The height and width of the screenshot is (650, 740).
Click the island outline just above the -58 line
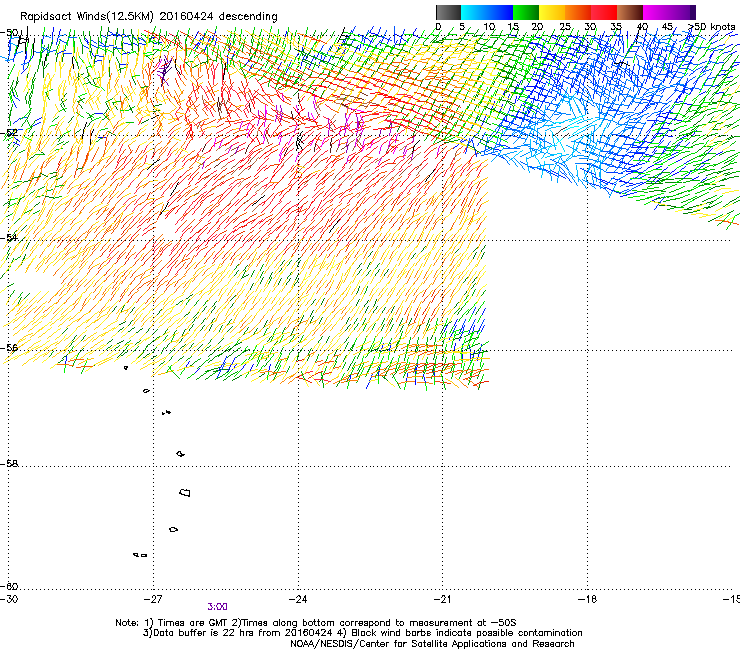point(180,454)
